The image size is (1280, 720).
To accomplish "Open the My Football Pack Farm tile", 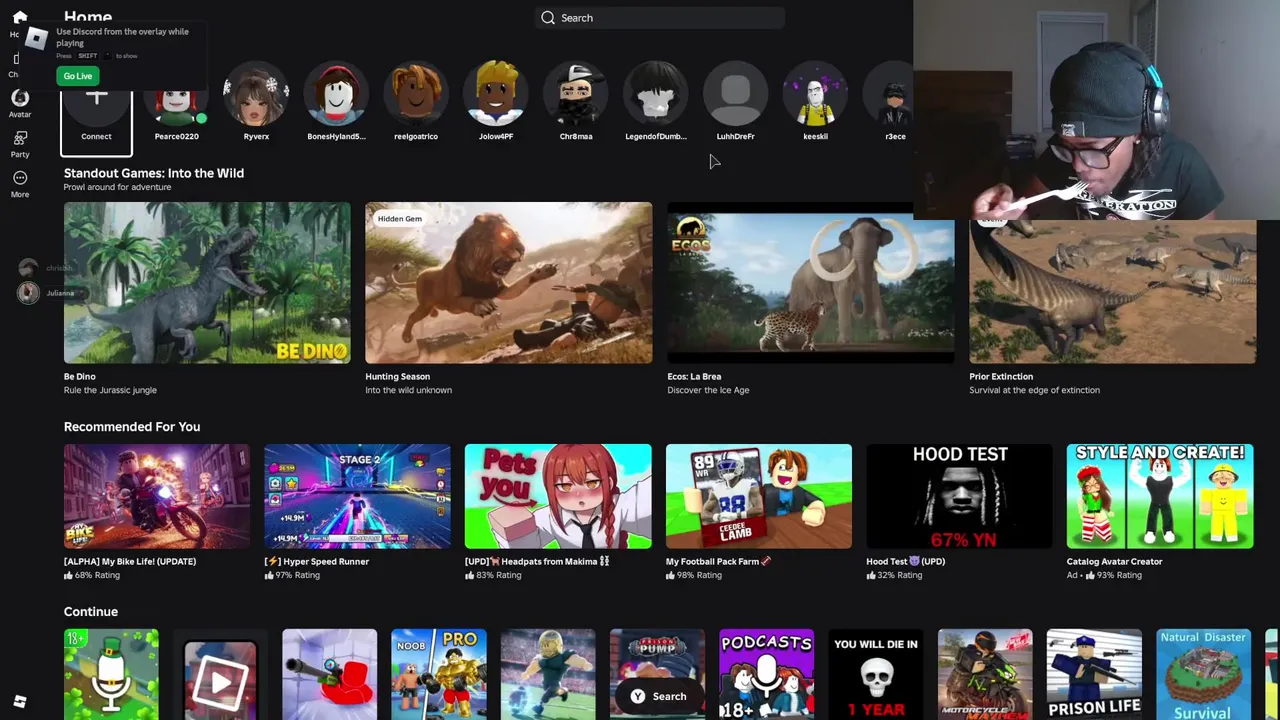I will pyautogui.click(x=759, y=496).
